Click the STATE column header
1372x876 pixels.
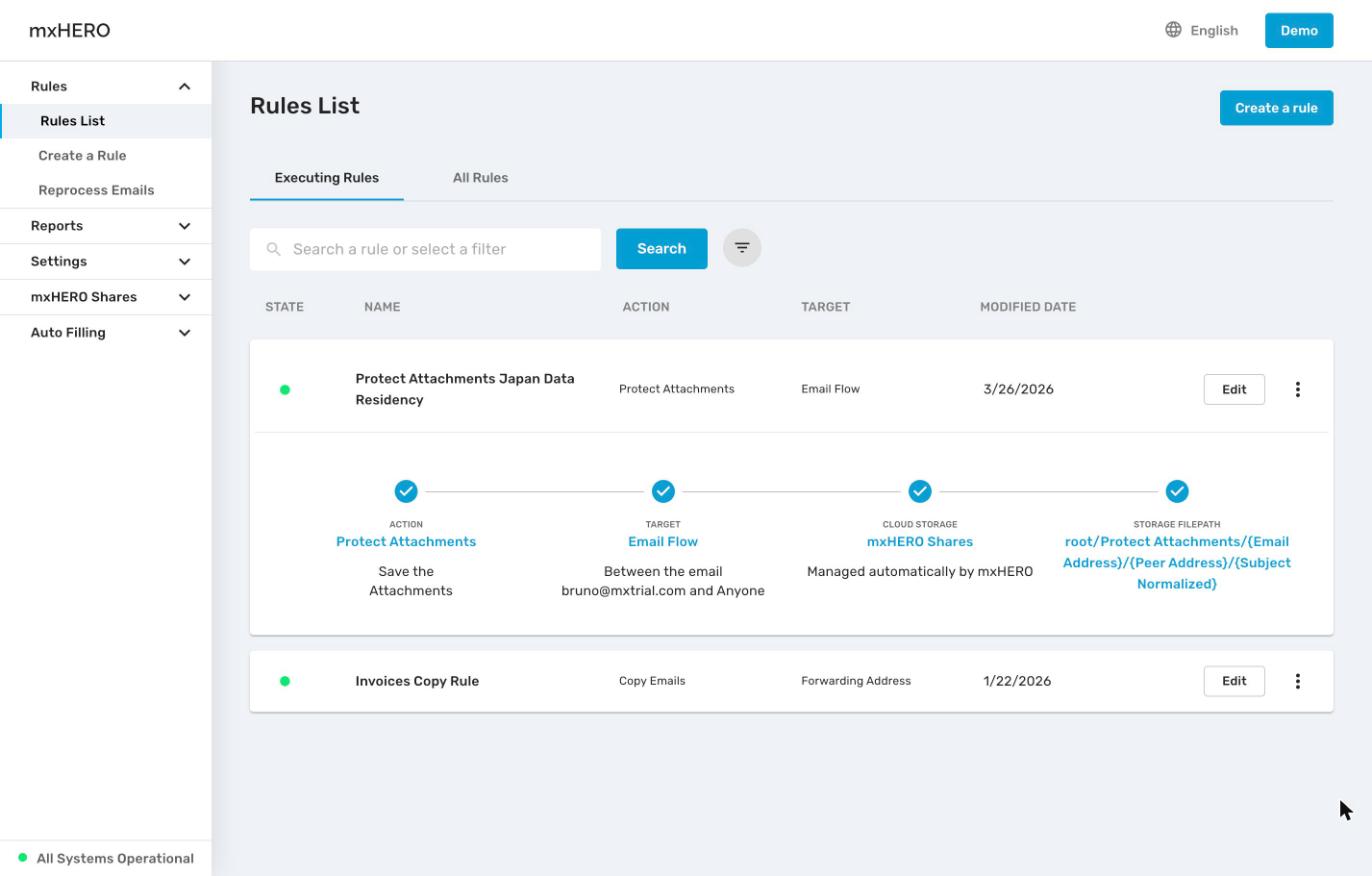pyautogui.click(x=284, y=307)
